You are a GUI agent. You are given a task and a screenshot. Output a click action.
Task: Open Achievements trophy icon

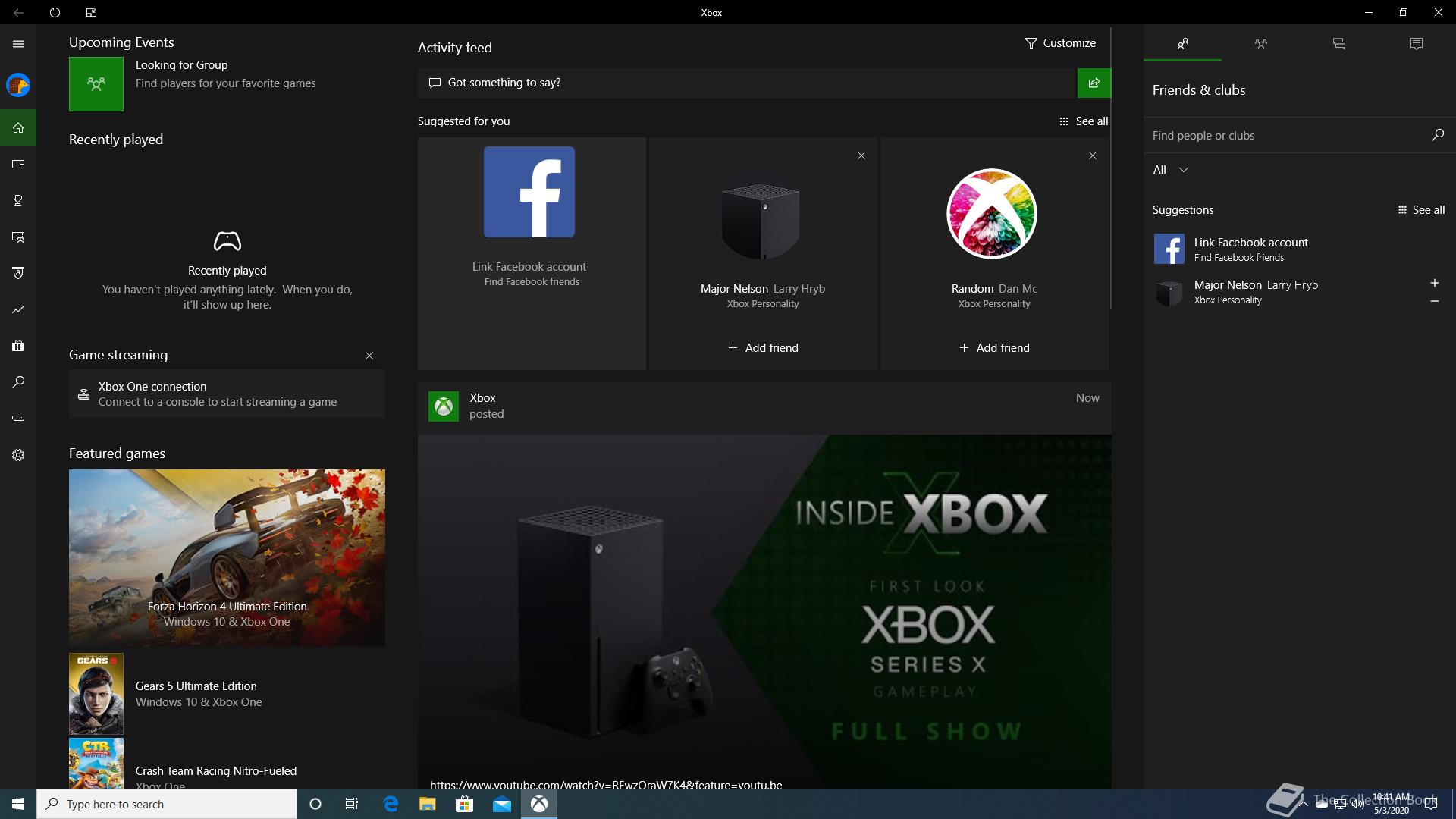tap(18, 200)
